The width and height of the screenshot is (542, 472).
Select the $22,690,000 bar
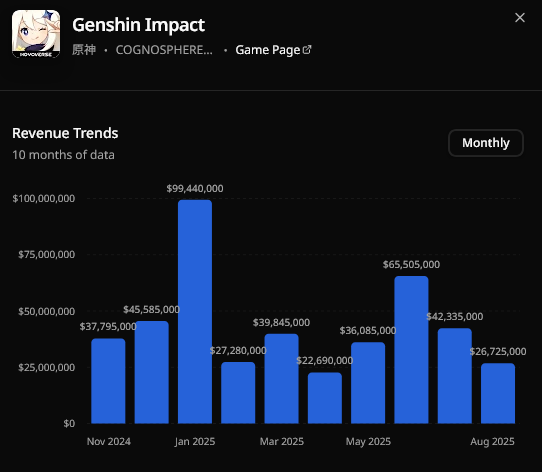click(325, 398)
